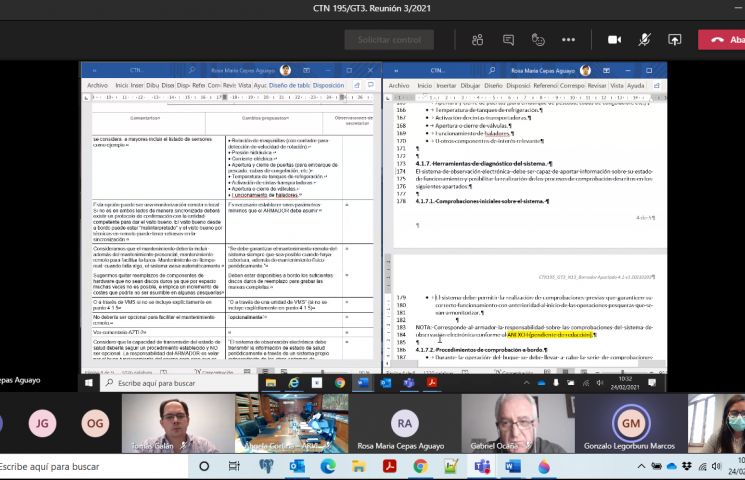Open Outlook on shared screen taskbar

coord(386,383)
